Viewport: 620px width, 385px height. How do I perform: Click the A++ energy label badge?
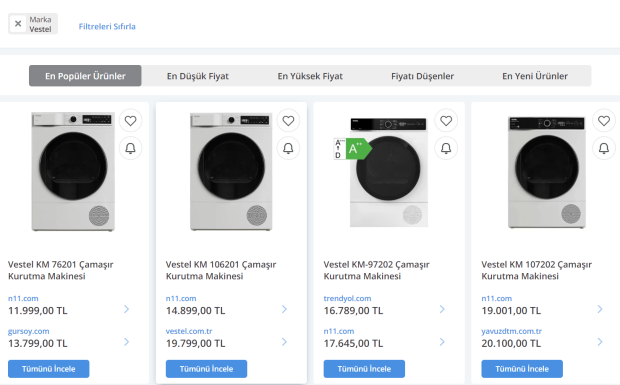coord(353,149)
